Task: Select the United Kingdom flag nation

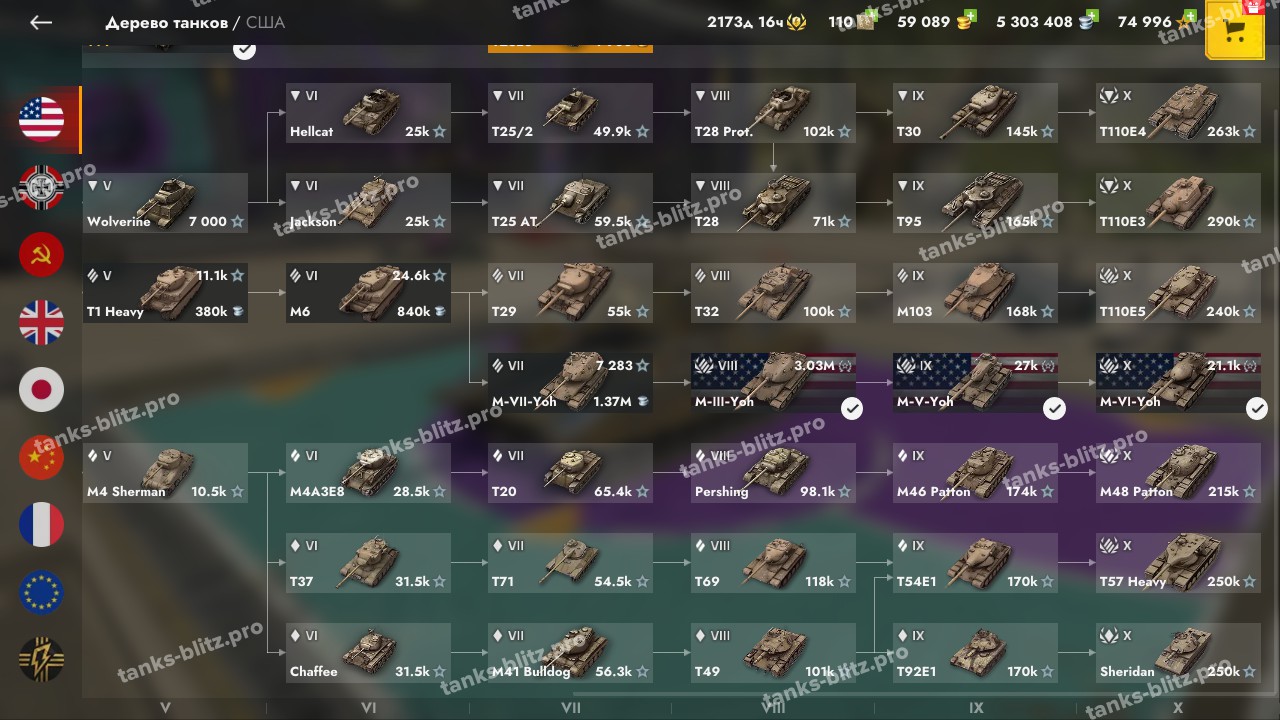Action: [41, 322]
